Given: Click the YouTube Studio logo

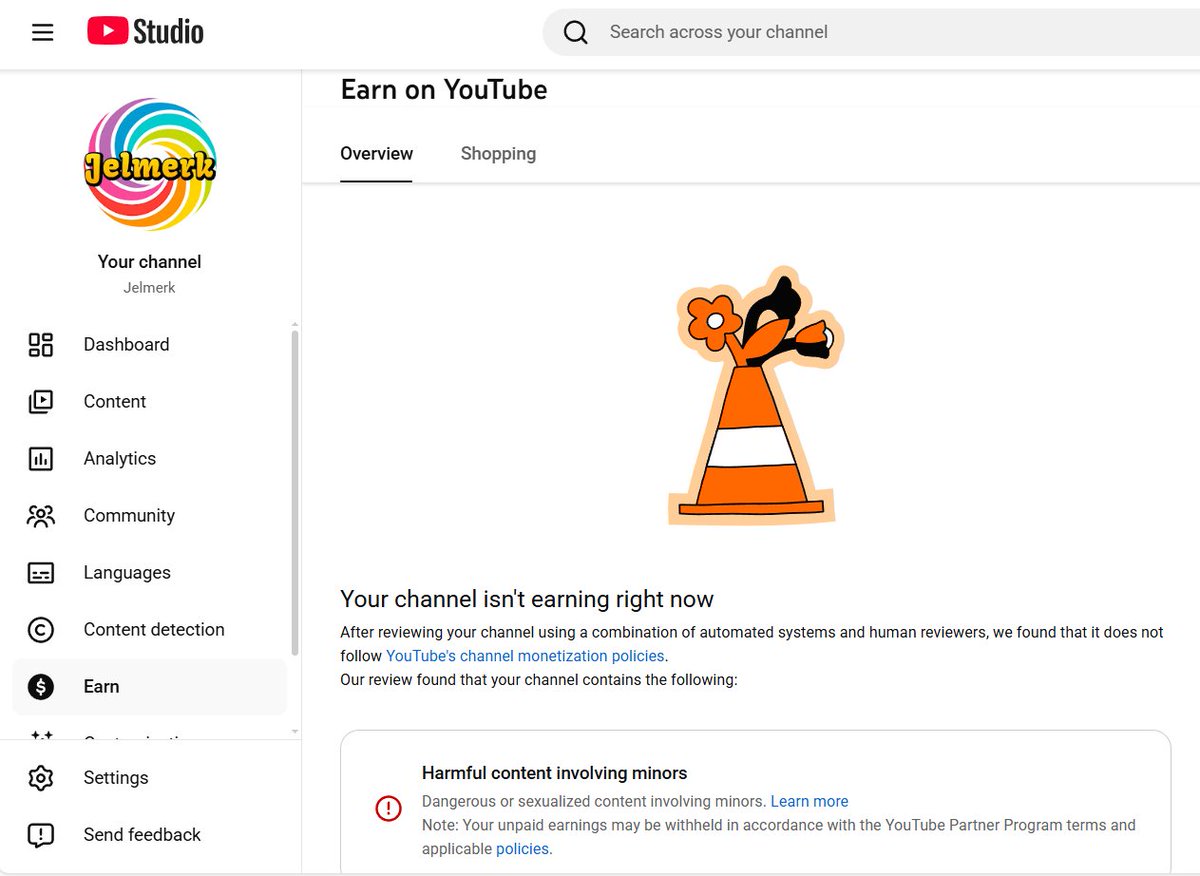Looking at the screenshot, I should [x=145, y=32].
